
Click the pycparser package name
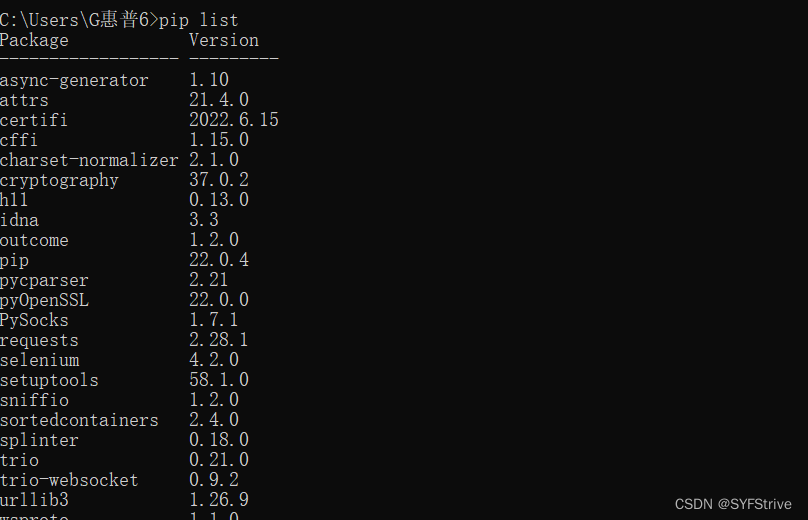(x=44, y=280)
